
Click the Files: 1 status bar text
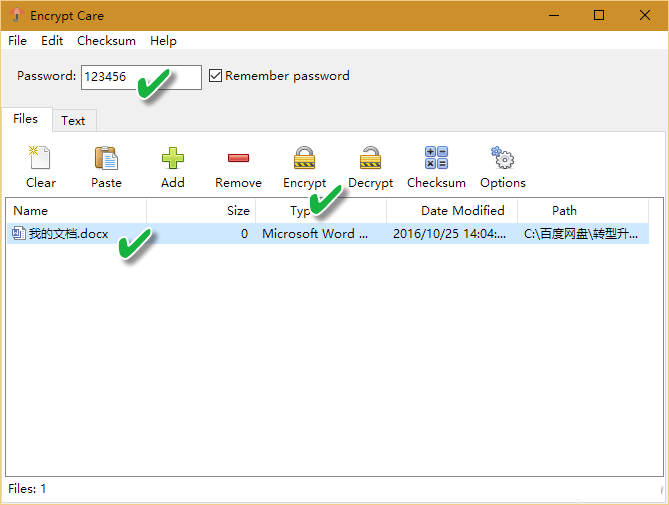(27, 488)
